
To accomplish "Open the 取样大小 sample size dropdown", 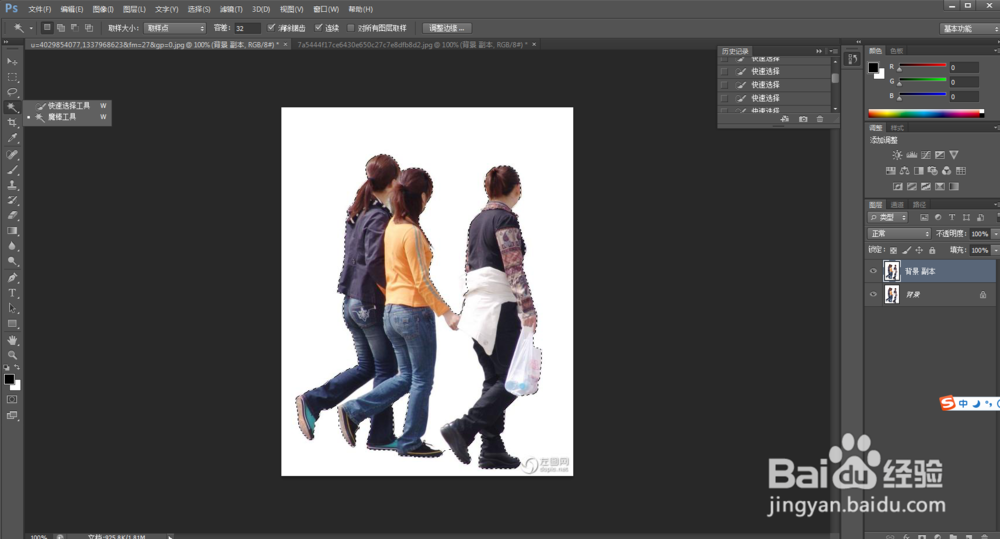I will [x=174, y=28].
